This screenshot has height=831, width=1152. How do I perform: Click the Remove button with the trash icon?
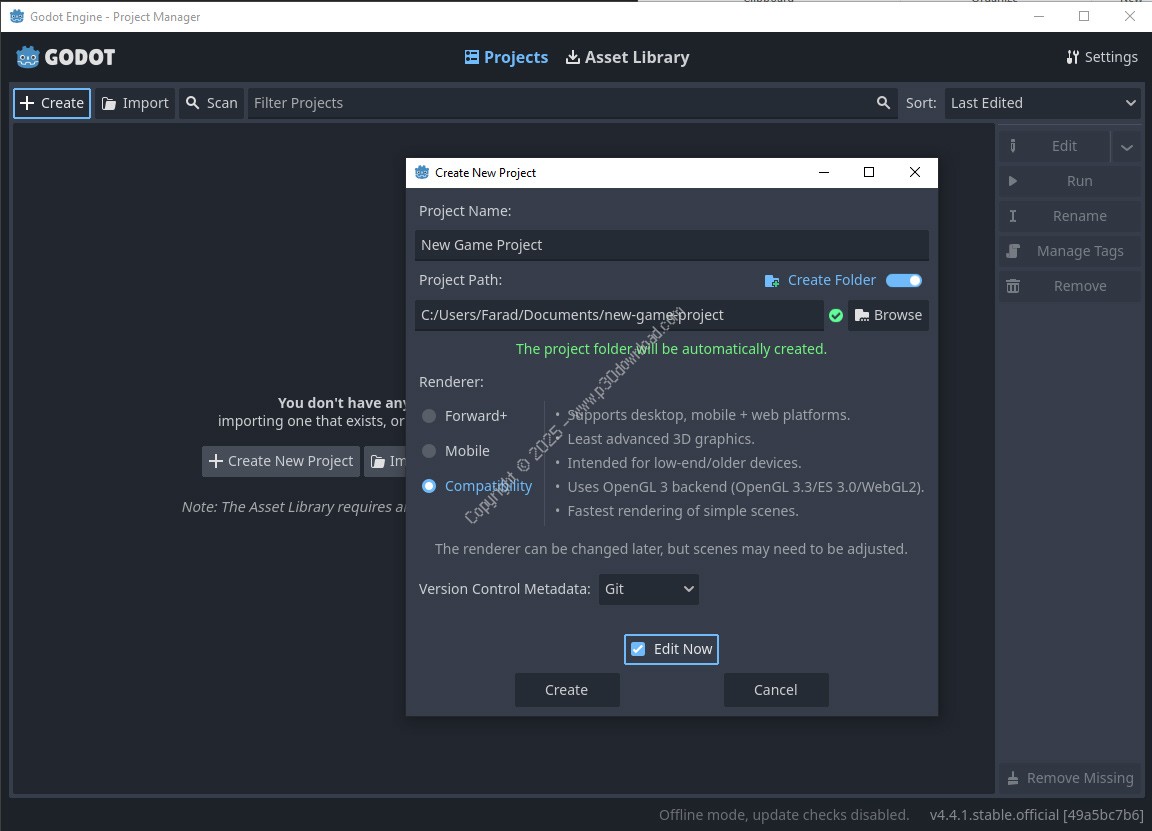coord(1070,286)
